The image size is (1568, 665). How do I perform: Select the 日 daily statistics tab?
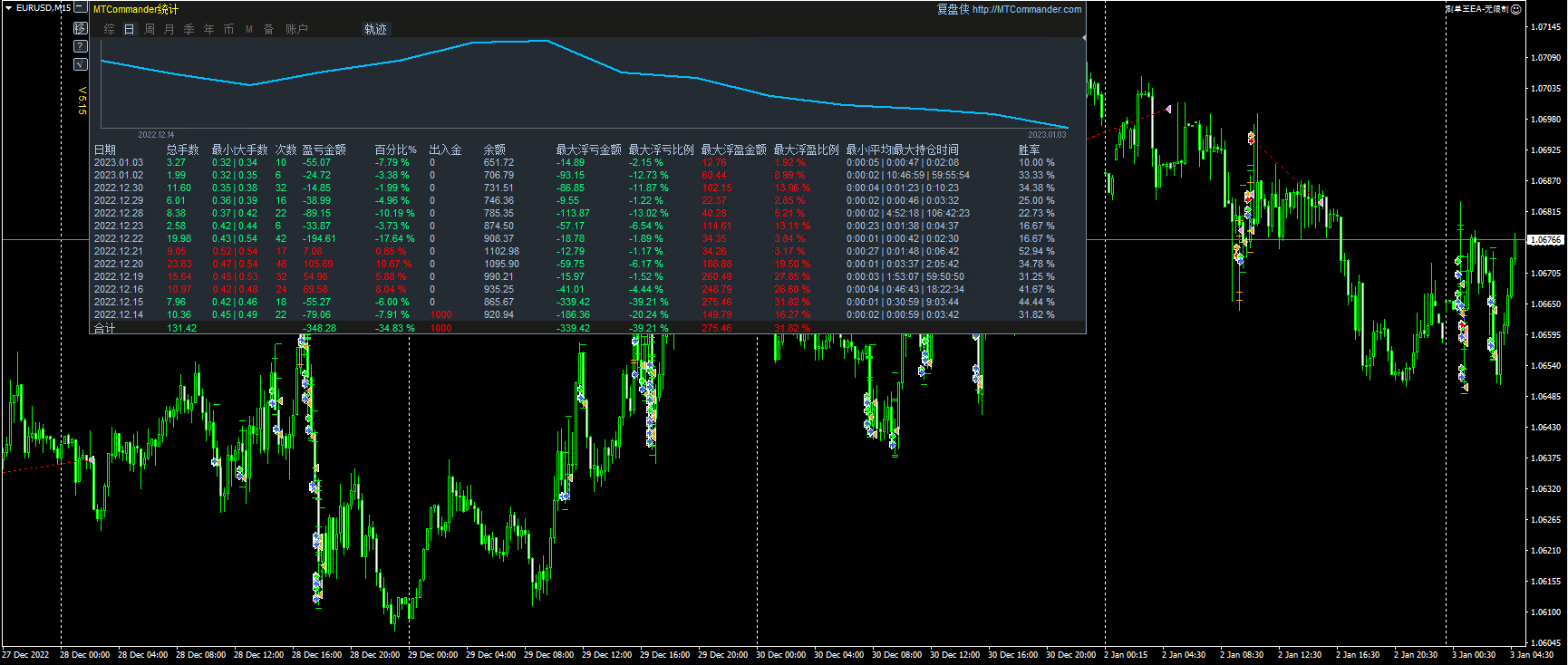click(130, 29)
